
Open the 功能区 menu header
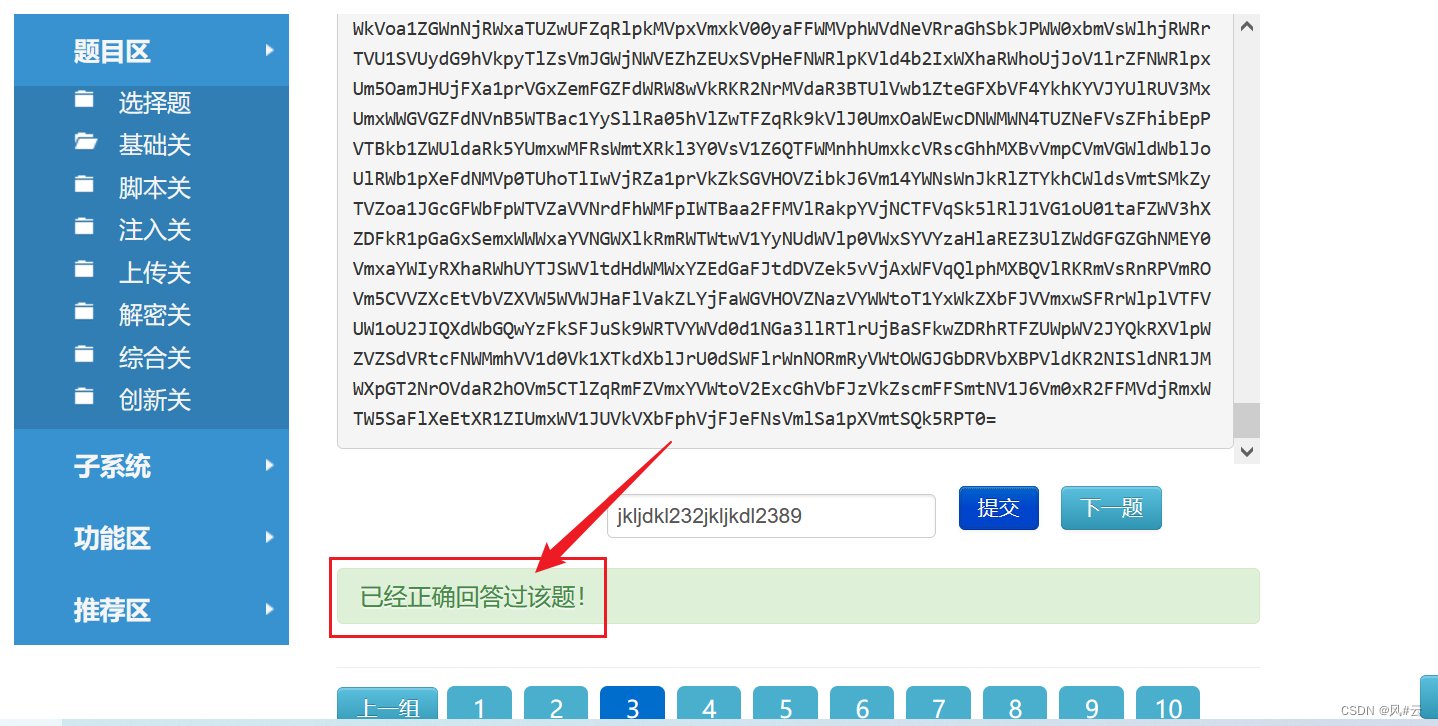coord(151,537)
